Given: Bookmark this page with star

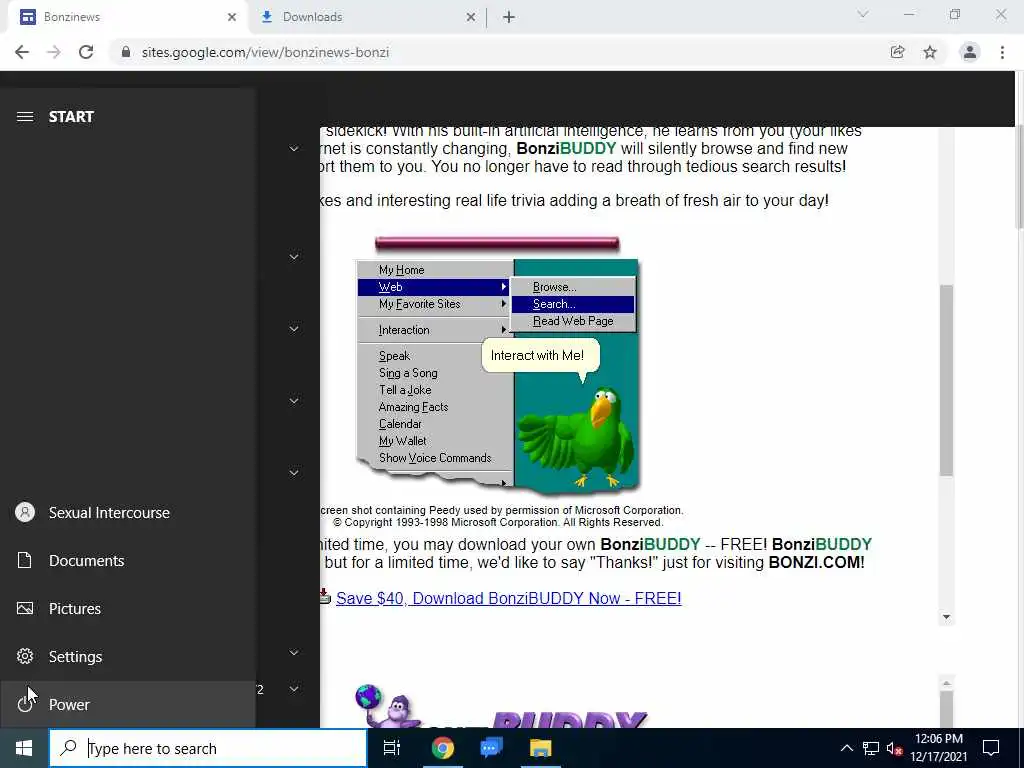Looking at the screenshot, I should click(930, 52).
